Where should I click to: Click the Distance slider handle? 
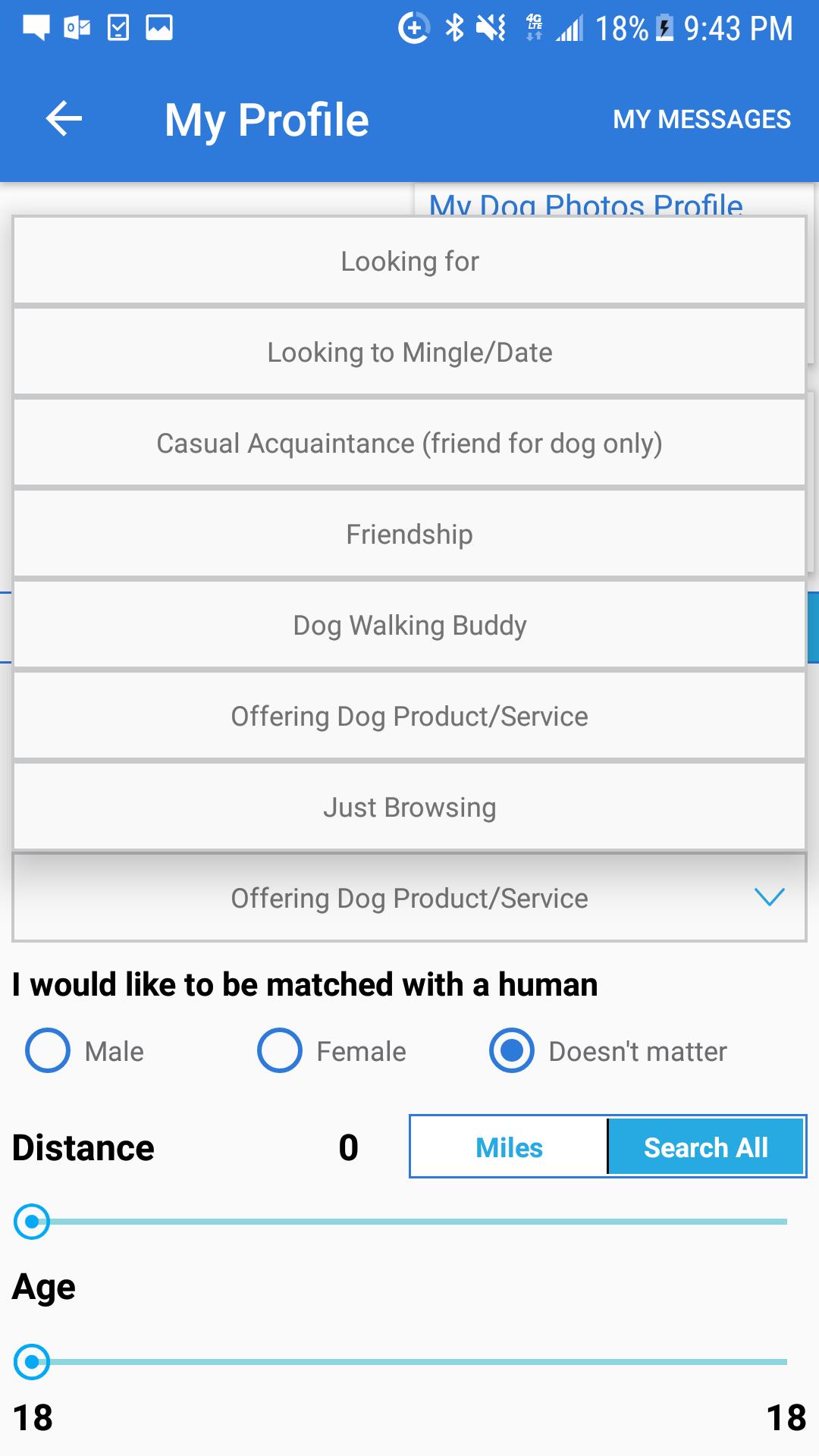click(32, 1222)
